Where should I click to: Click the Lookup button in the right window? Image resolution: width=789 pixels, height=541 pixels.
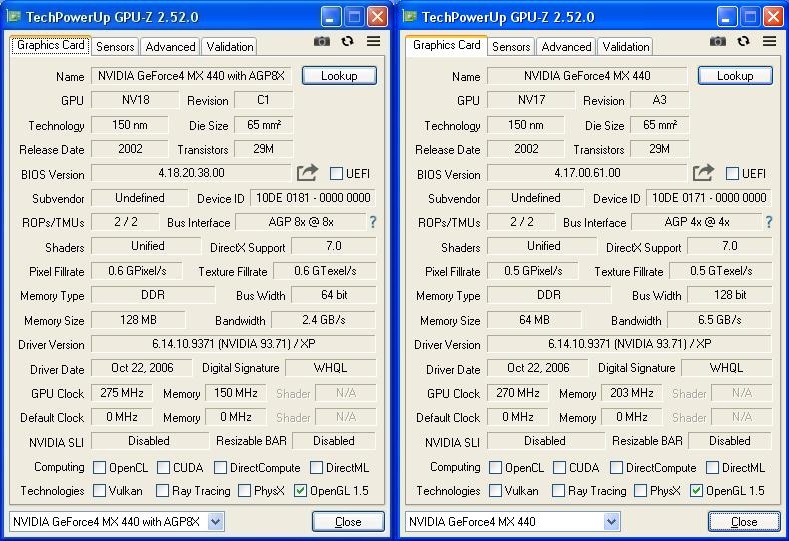[735, 75]
